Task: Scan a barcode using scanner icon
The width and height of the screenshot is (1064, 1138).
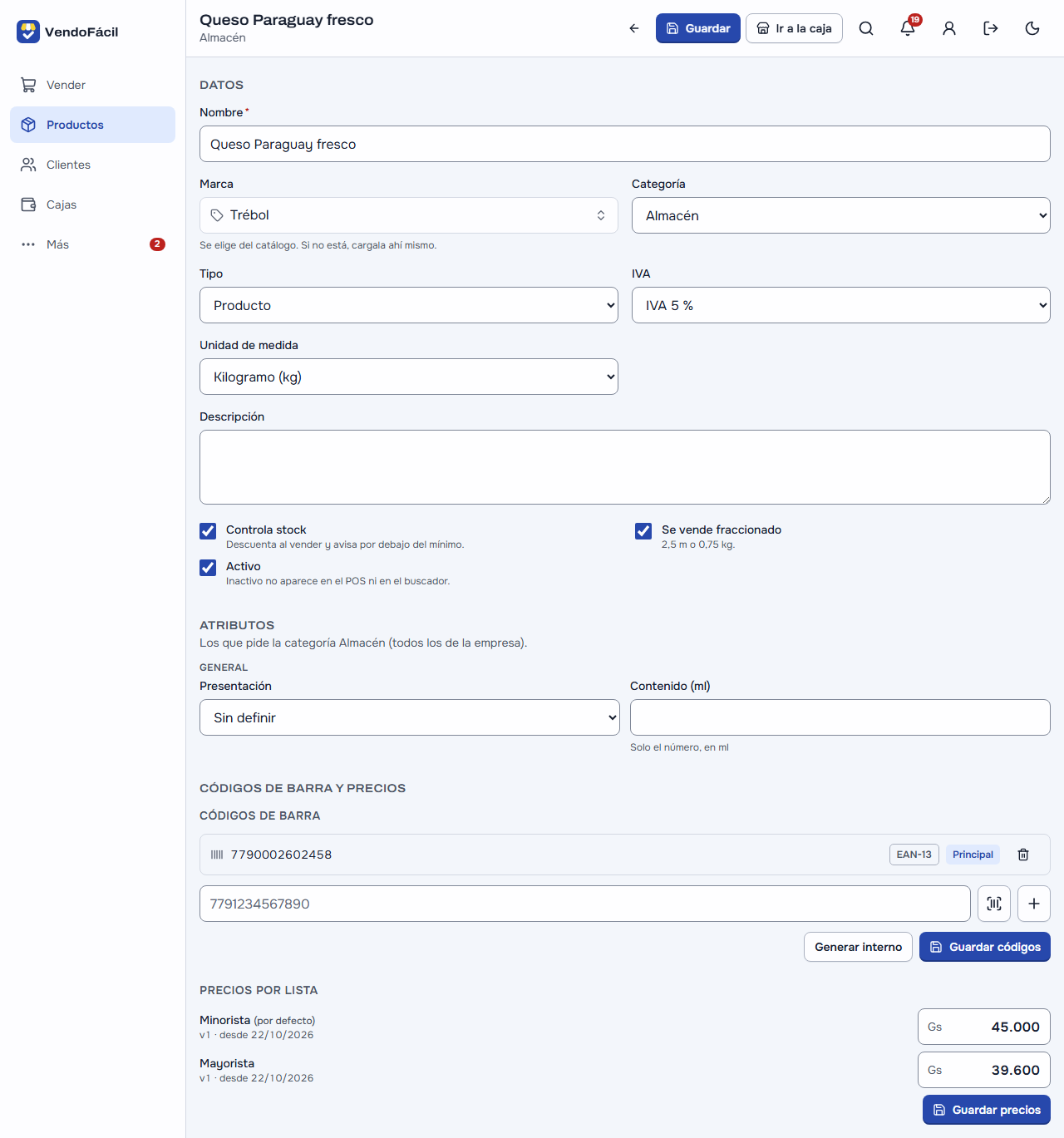Action: [x=994, y=904]
